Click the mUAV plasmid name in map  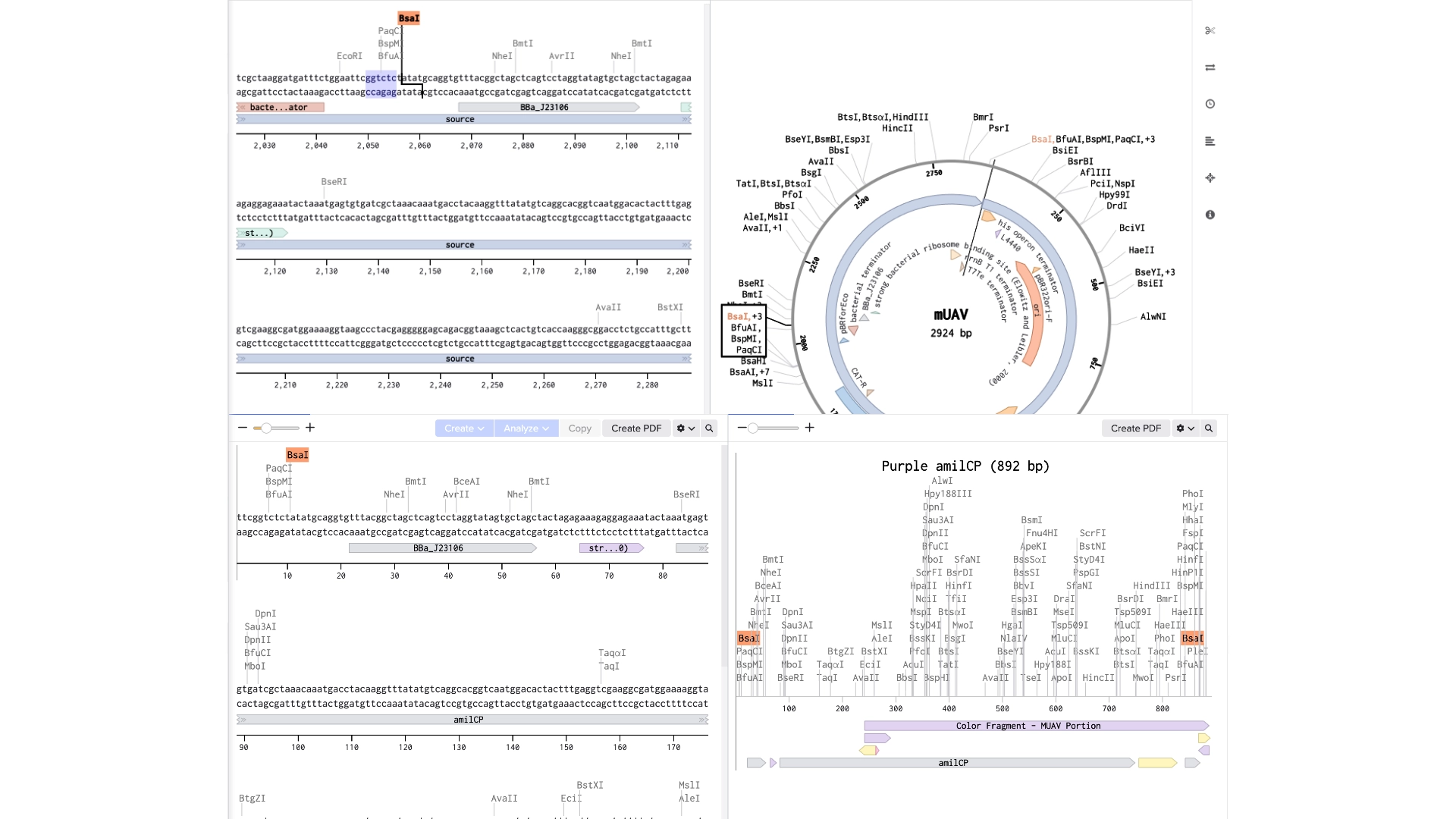pyautogui.click(x=951, y=315)
